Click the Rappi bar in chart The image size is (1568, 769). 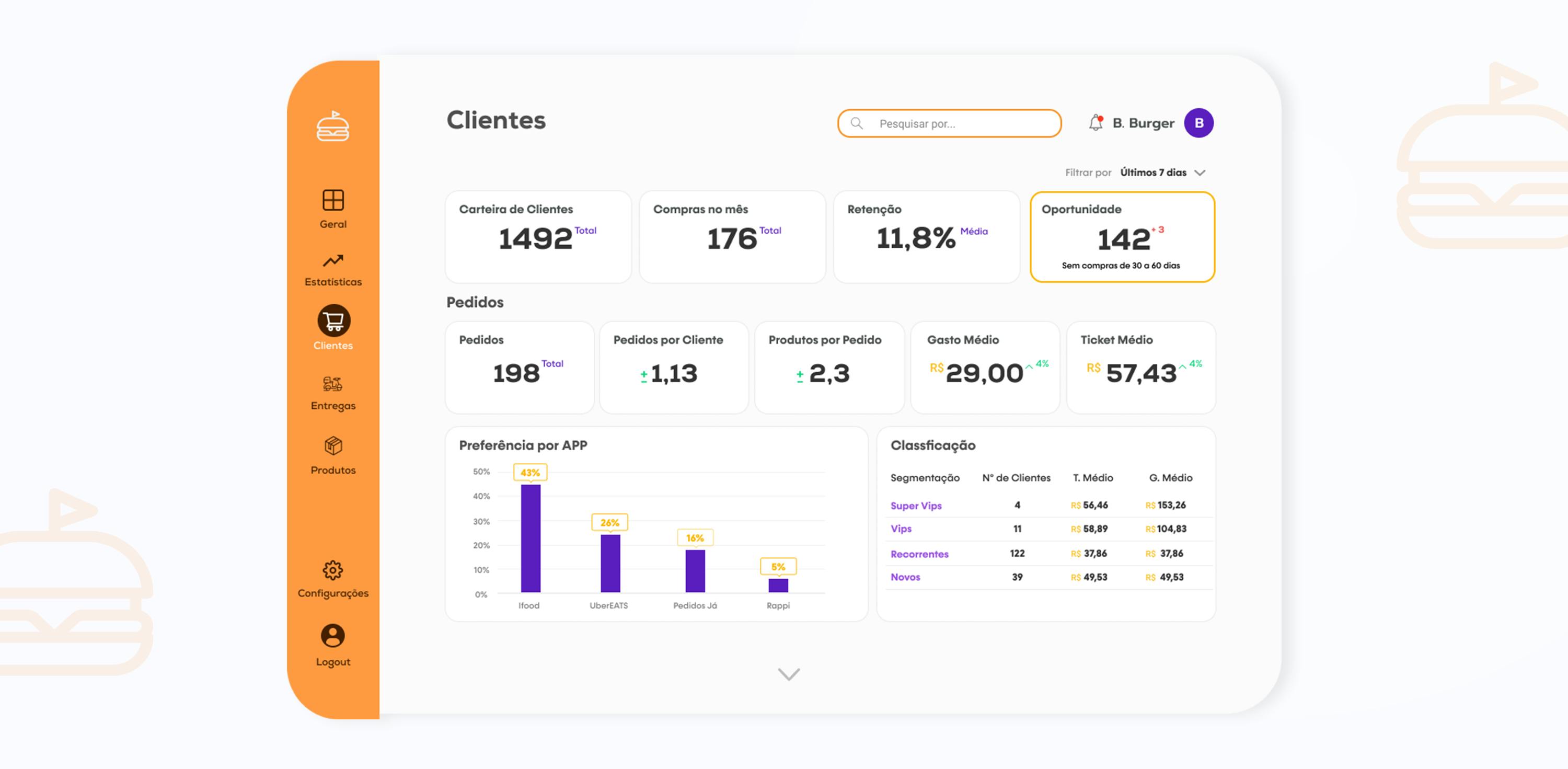pyautogui.click(x=779, y=585)
